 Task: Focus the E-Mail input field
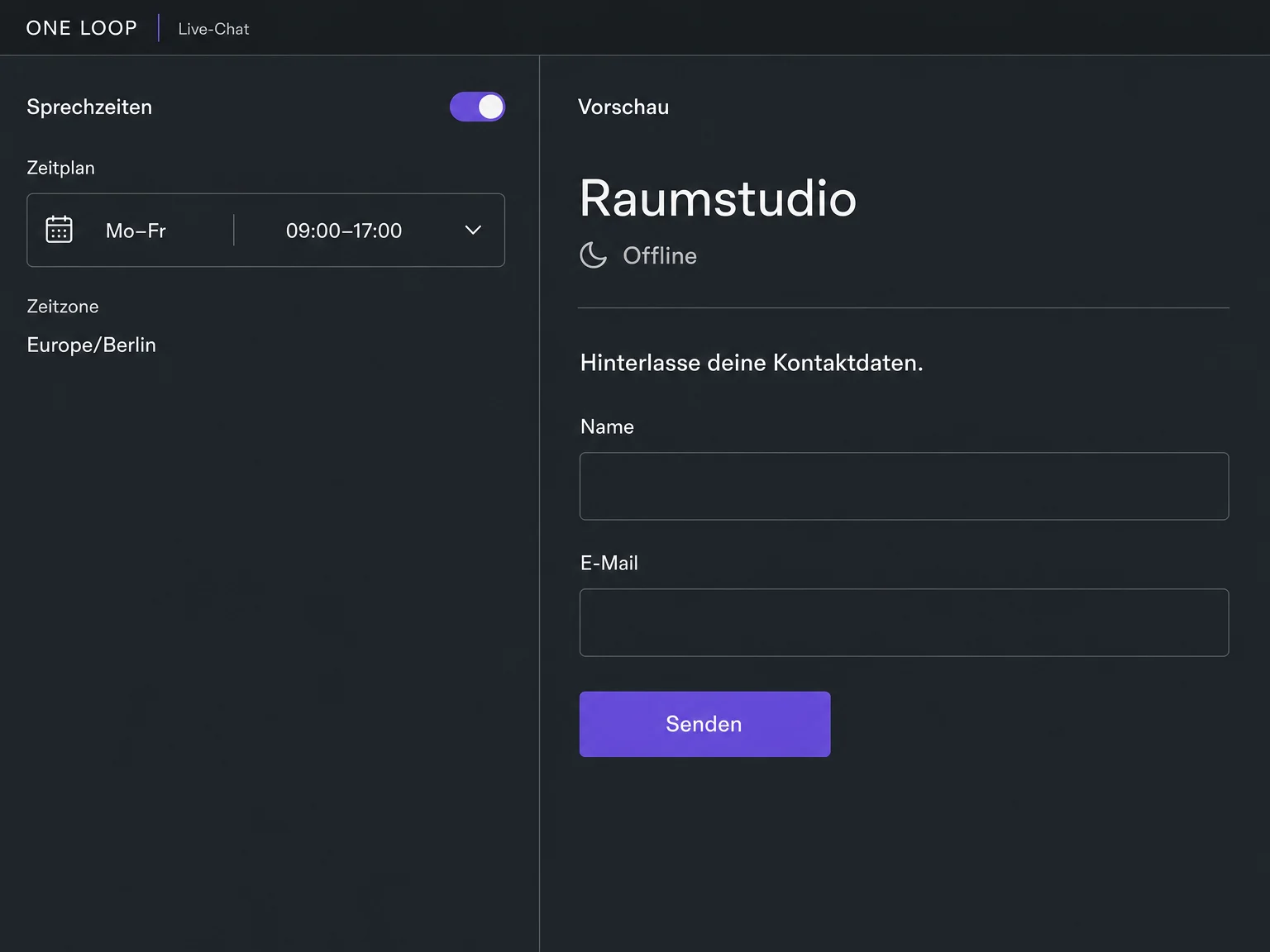(904, 622)
